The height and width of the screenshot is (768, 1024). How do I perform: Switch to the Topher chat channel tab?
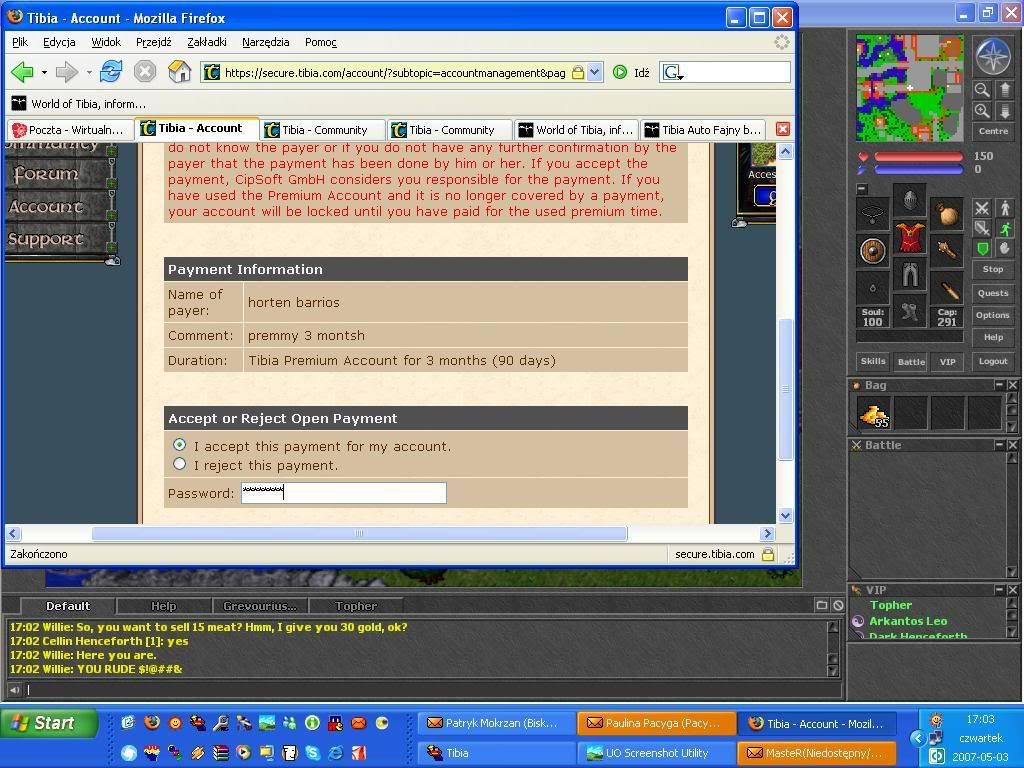(x=356, y=606)
